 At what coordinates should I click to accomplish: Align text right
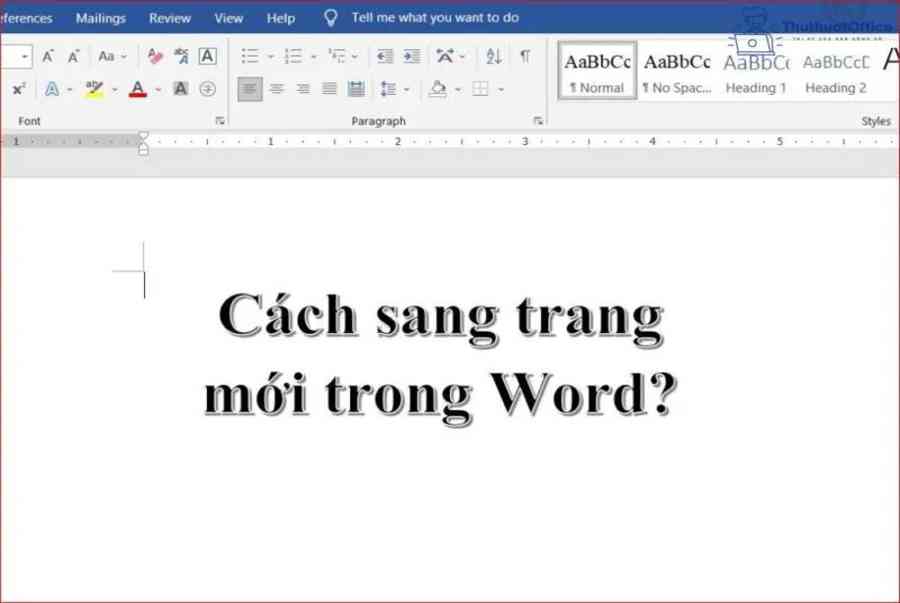tap(302, 89)
